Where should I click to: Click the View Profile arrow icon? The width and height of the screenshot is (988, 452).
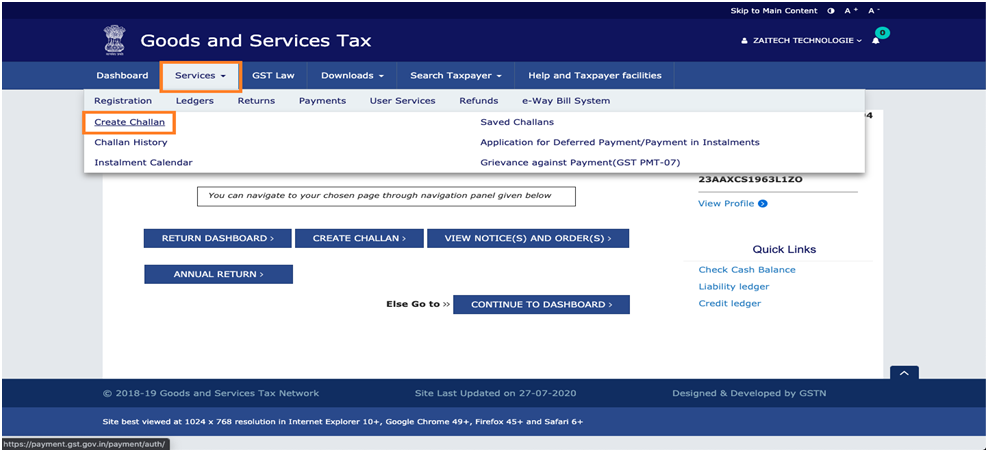click(762, 204)
